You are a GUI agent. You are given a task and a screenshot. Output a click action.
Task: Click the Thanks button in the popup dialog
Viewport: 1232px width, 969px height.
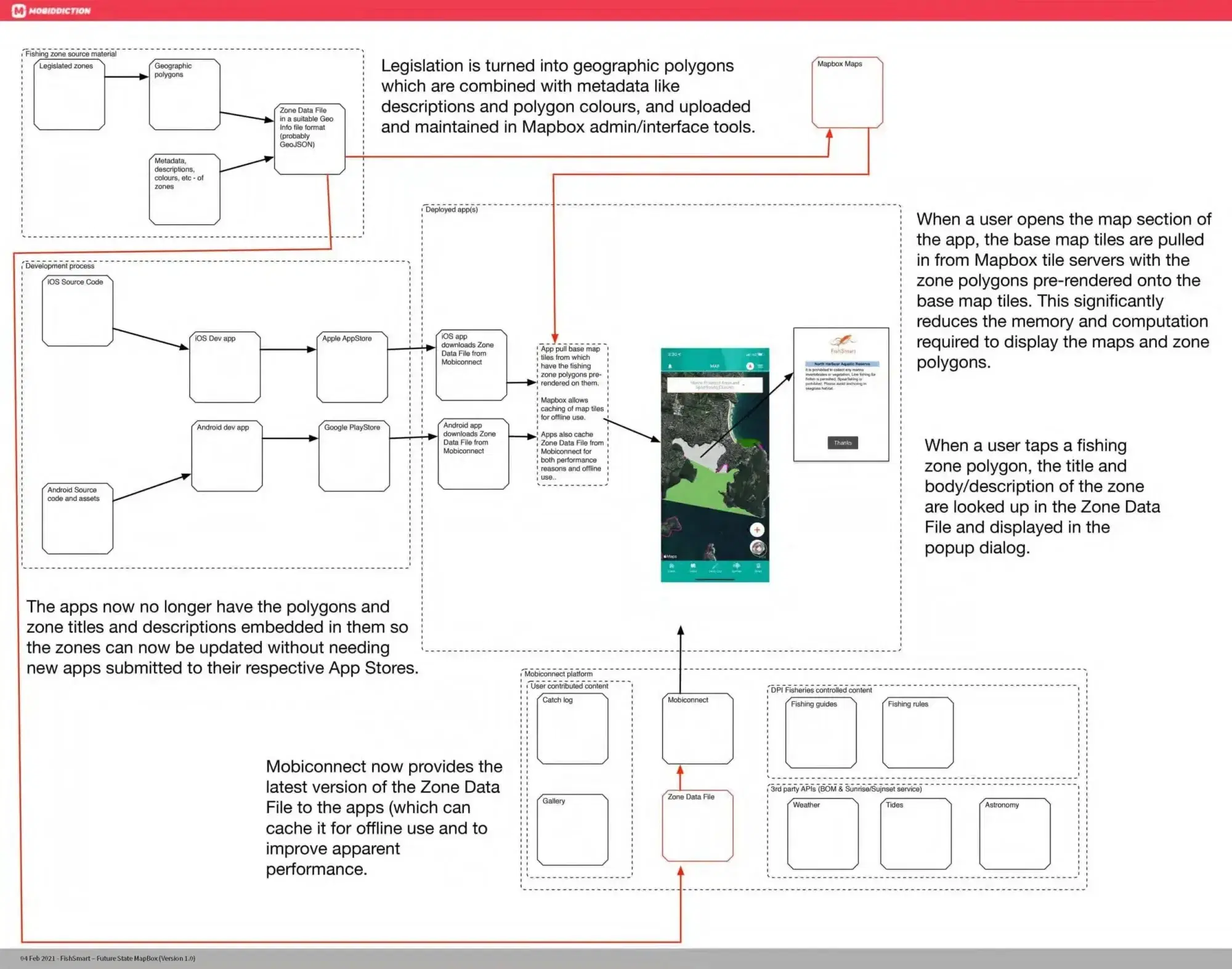842,442
